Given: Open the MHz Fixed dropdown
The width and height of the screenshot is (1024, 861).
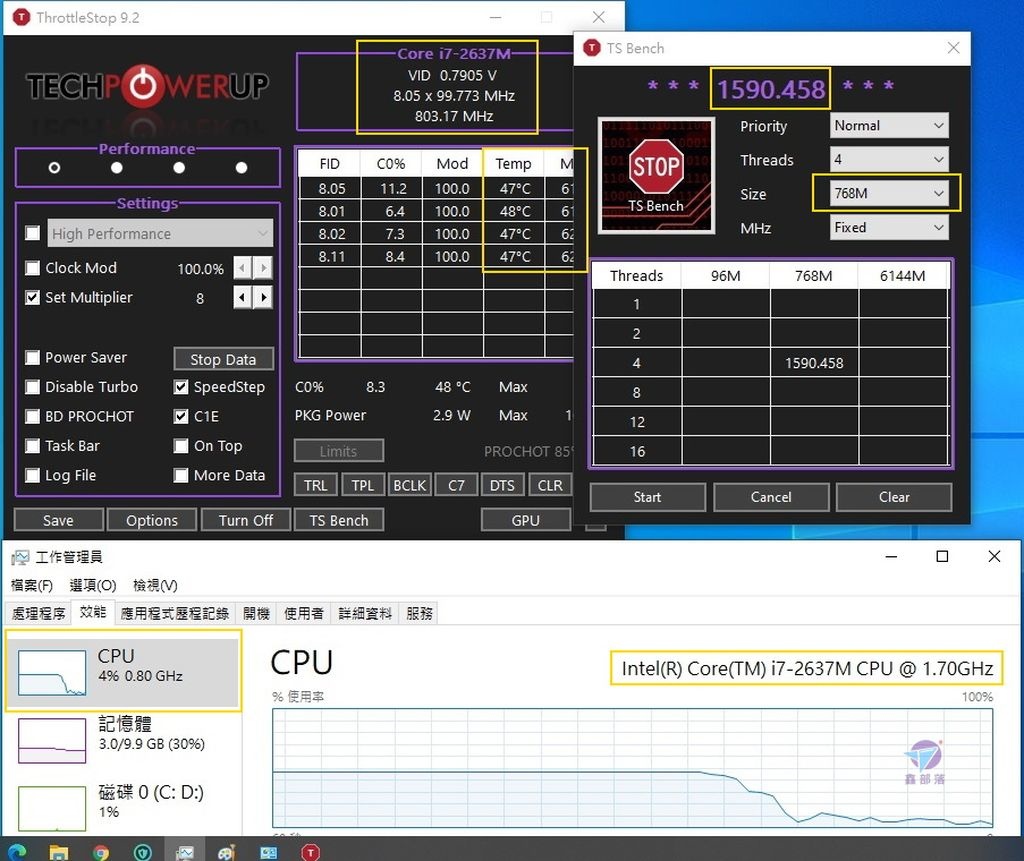Looking at the screenshot, I should coord(888,227).
